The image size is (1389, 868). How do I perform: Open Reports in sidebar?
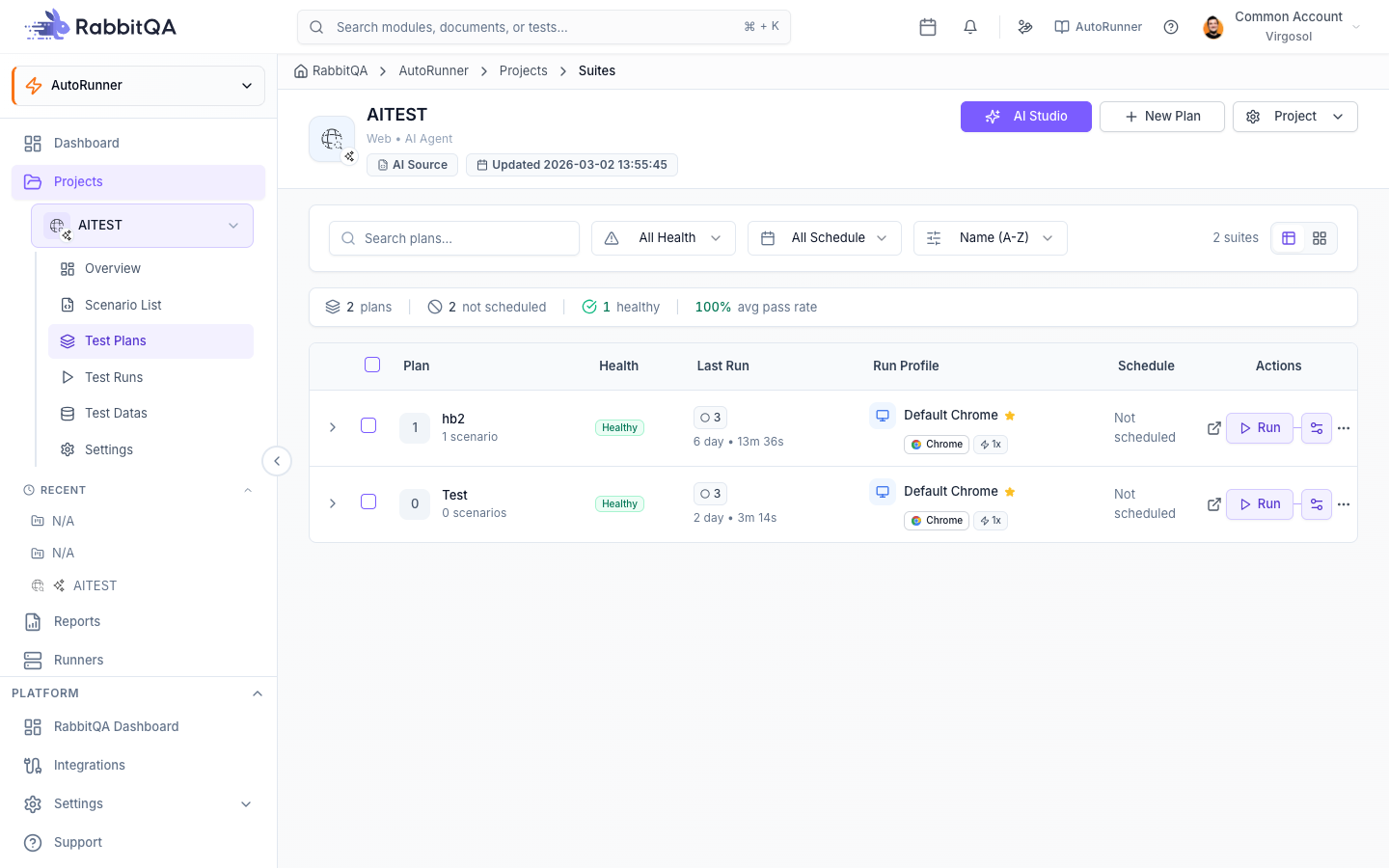(x=139, y=622)
